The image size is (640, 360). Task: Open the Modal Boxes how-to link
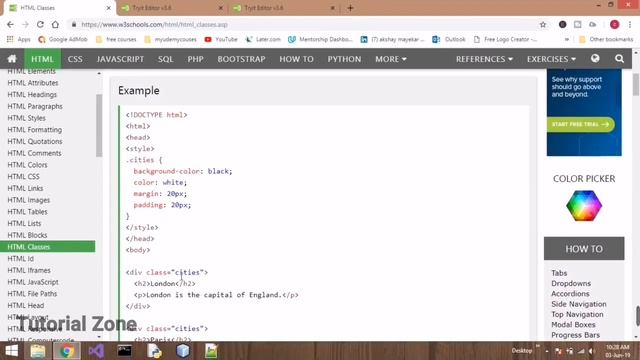573,324
